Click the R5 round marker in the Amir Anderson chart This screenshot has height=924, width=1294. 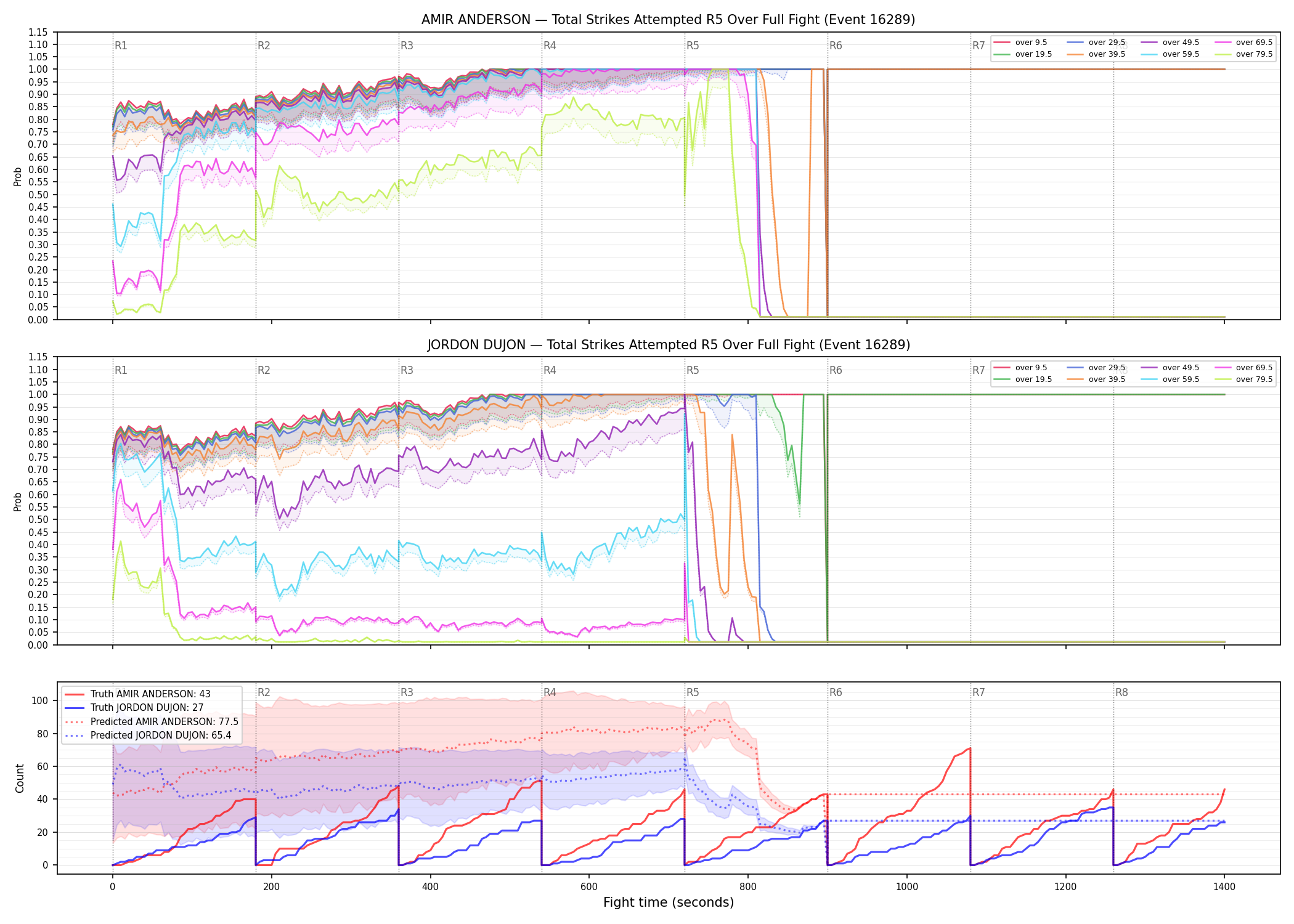point(693,46)
